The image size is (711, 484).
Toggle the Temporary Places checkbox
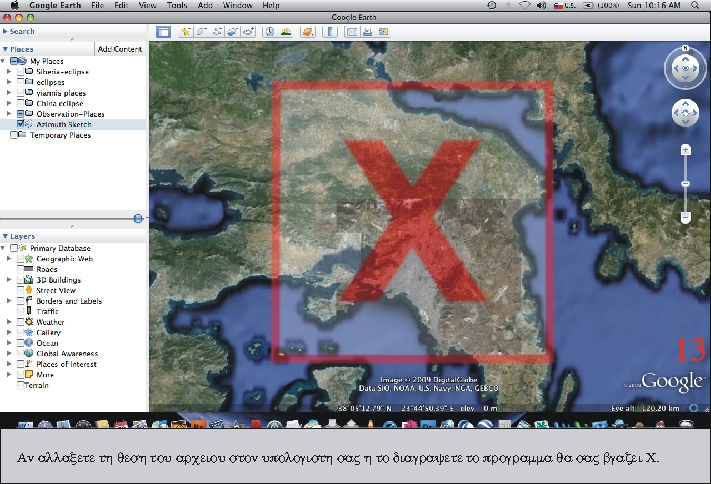[14, 135]
